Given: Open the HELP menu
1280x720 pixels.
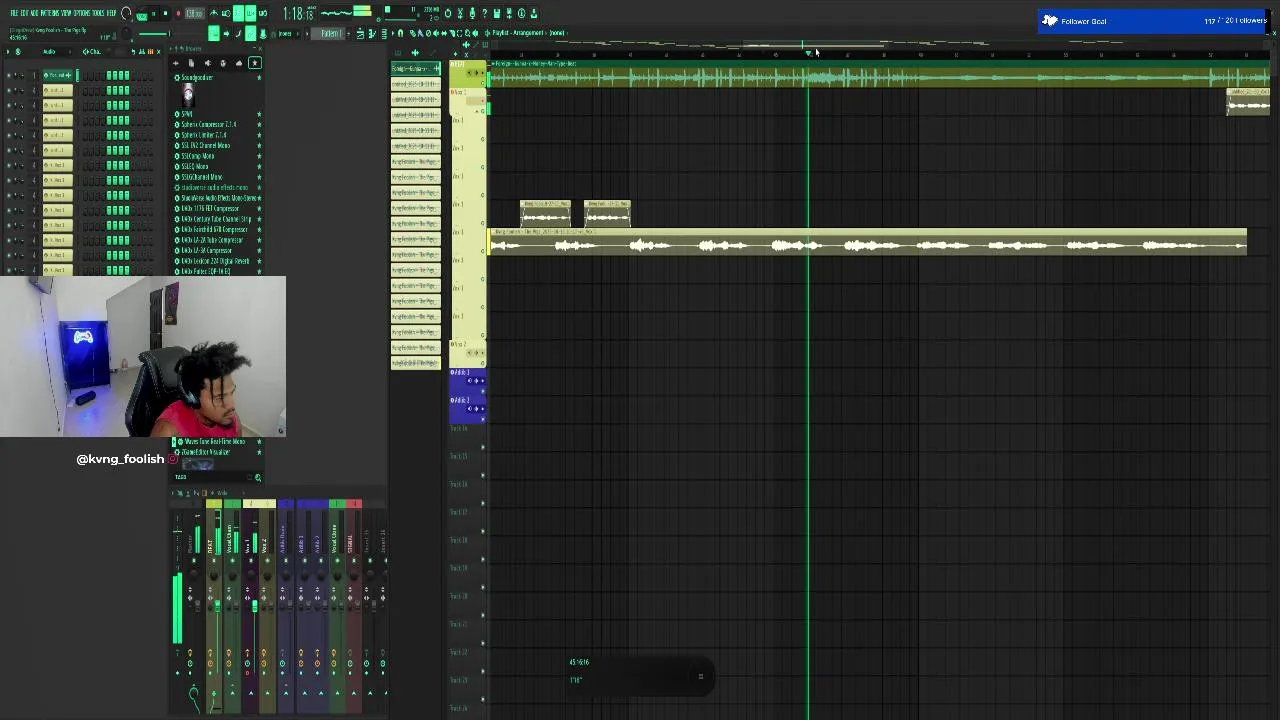Looking at the screenshot, I should coord(111,13).
